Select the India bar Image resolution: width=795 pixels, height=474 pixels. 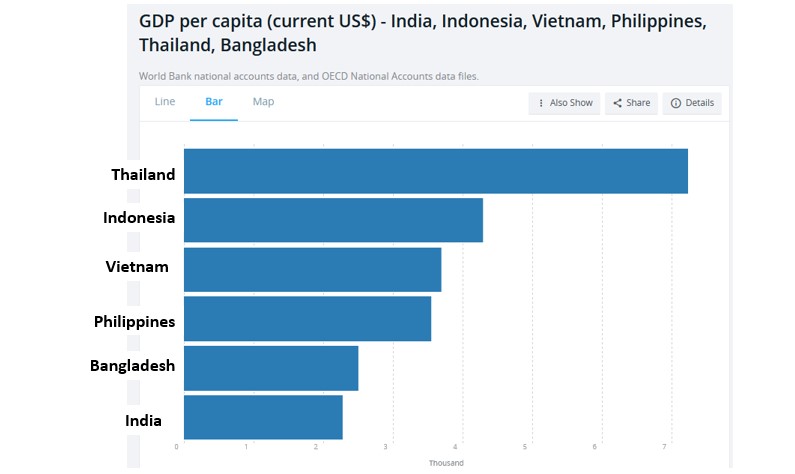(x=263, y=417)
